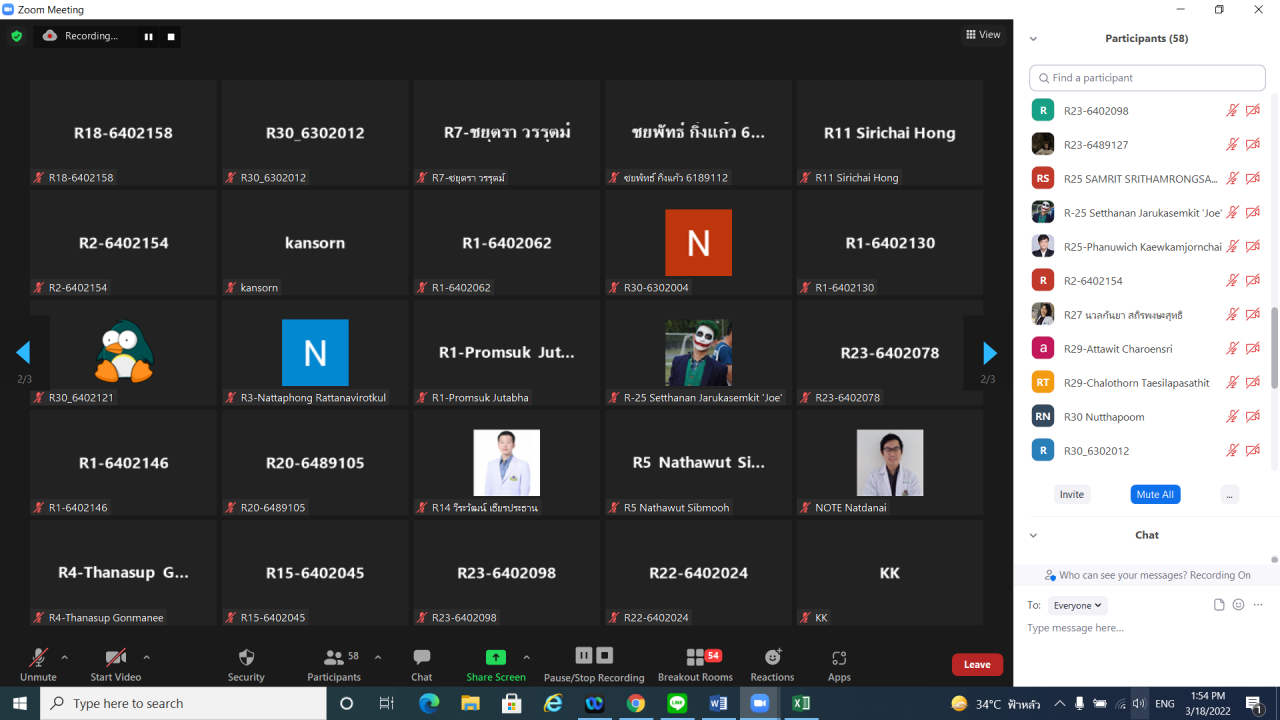This screenshot has height=720, width=1280.
Task: Click the Unmute microphone button
Action: pos(38,658)
